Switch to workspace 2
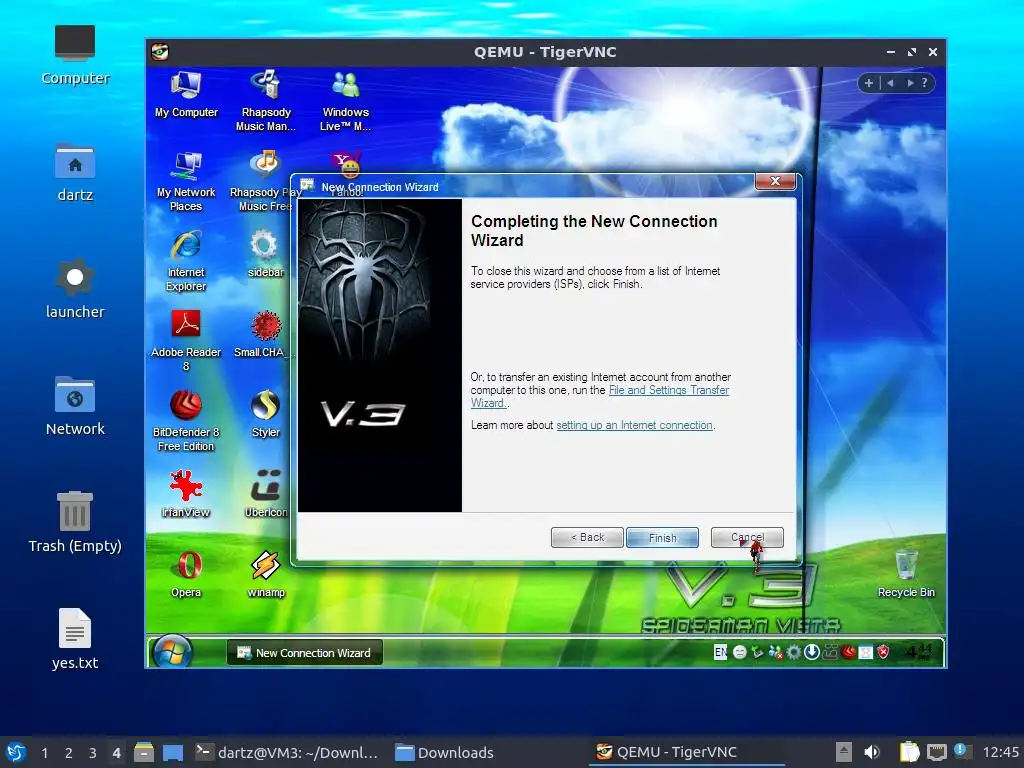Viewport: 1024px width, 768px height. tap(69, 753)
